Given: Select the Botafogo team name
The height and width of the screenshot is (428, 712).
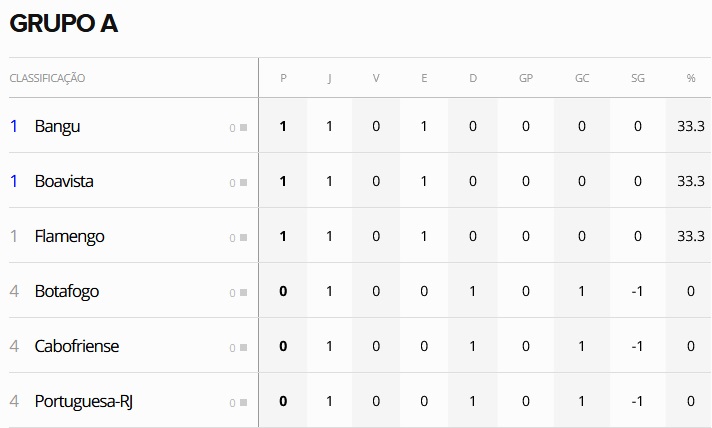Looking at the screenshot, I should pos(66,291).
